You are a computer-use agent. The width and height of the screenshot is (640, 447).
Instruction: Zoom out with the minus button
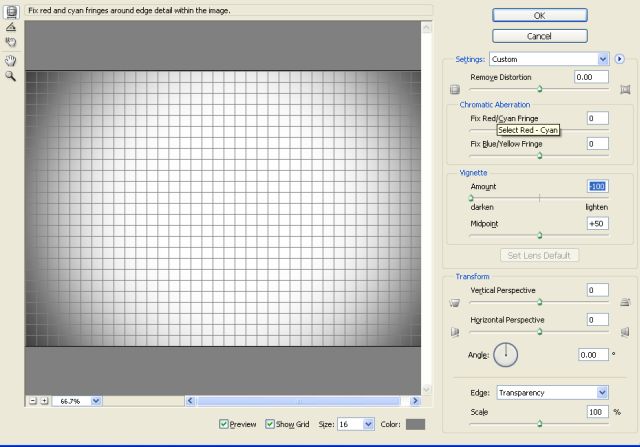point(33,401)
